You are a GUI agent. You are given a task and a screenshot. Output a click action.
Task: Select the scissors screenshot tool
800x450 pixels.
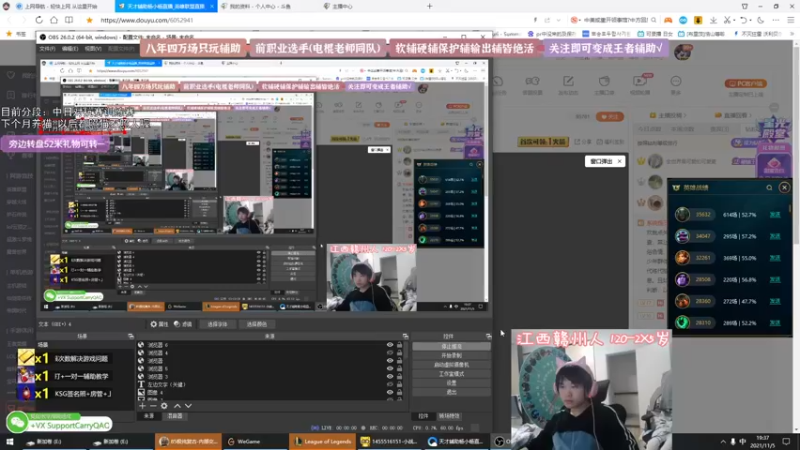click(727, 20)
